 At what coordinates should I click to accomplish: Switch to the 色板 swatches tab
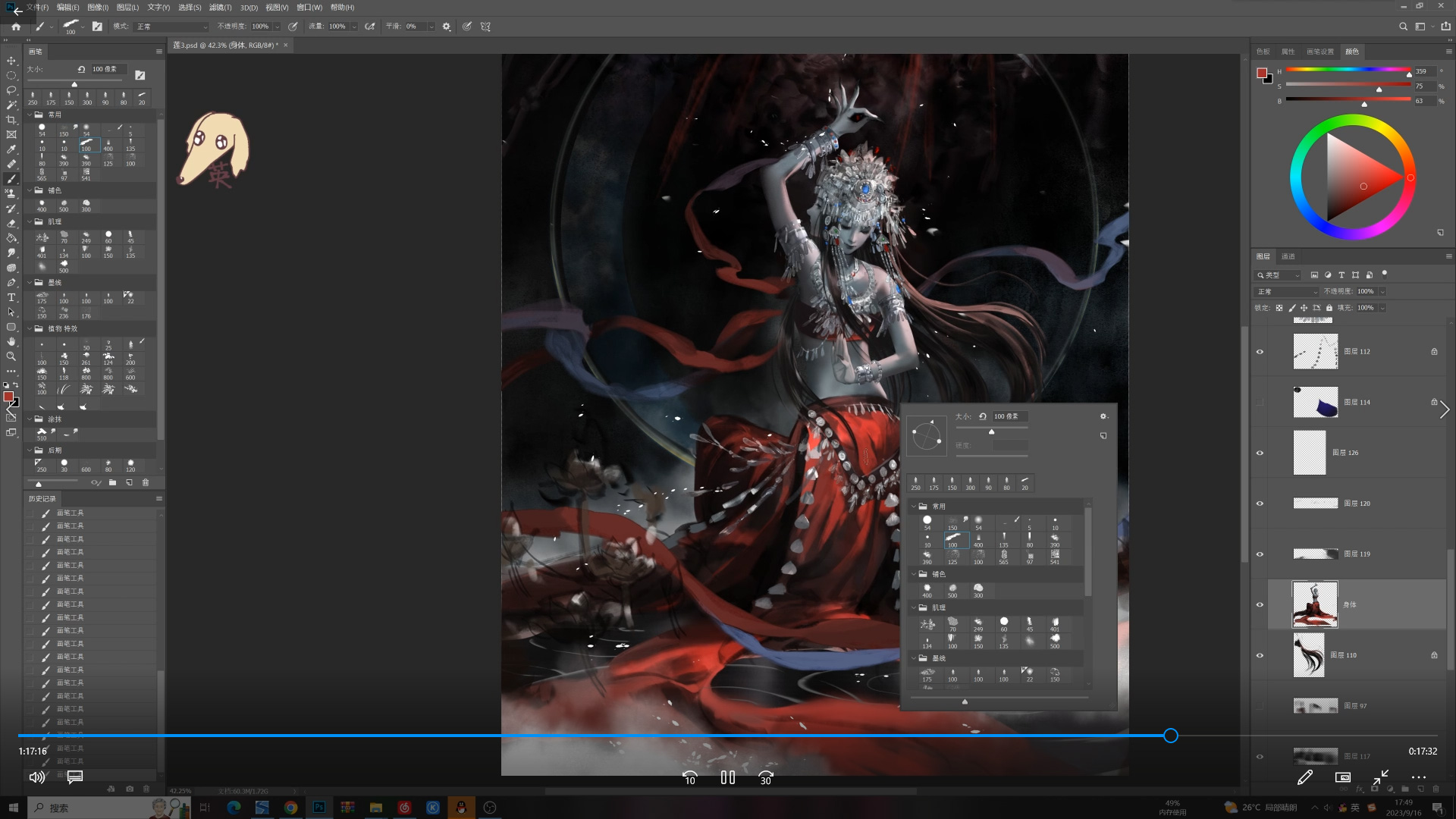pos(1263,52)
